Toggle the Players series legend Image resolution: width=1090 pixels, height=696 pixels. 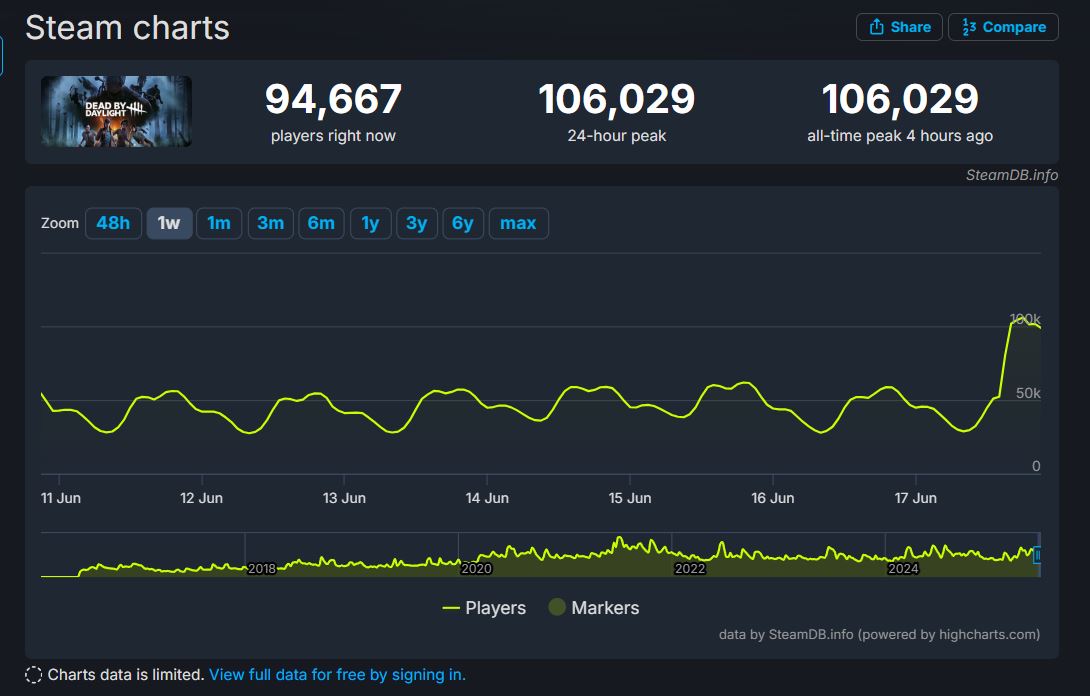point(484,608)
